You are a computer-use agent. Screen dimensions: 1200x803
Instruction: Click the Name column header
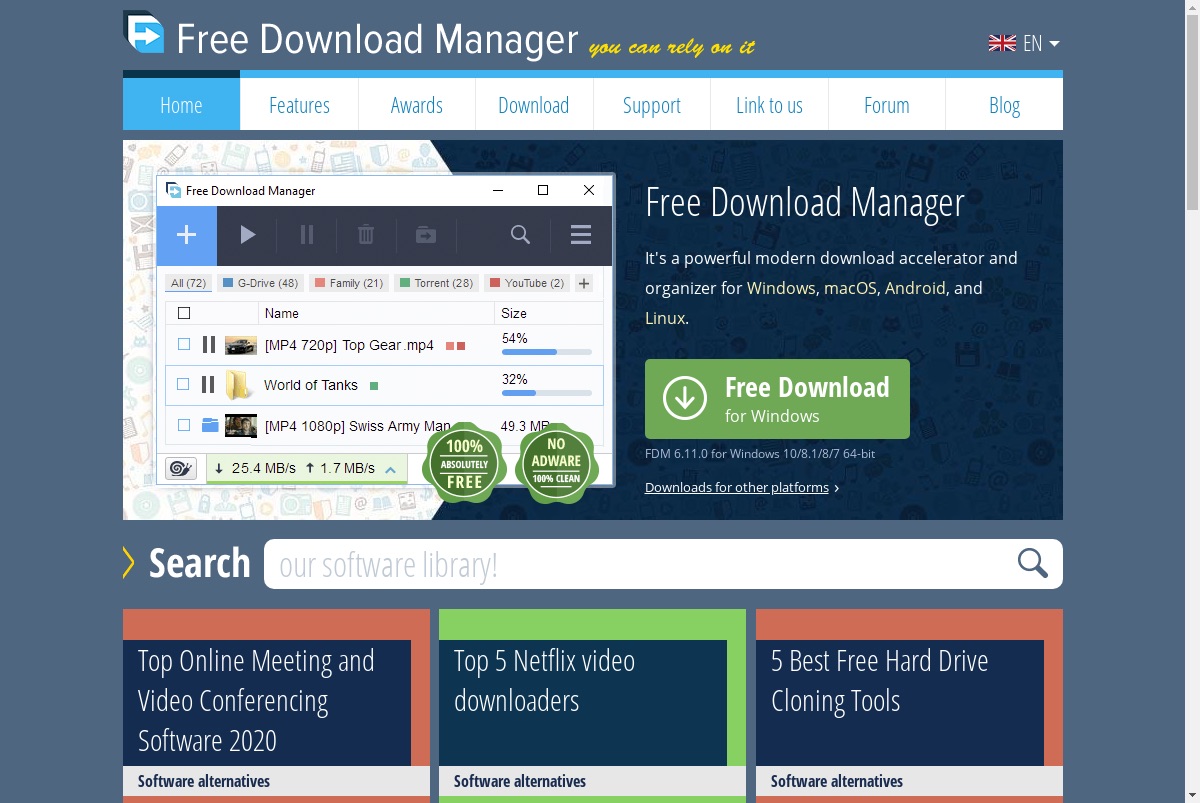(x=282, y=313)
